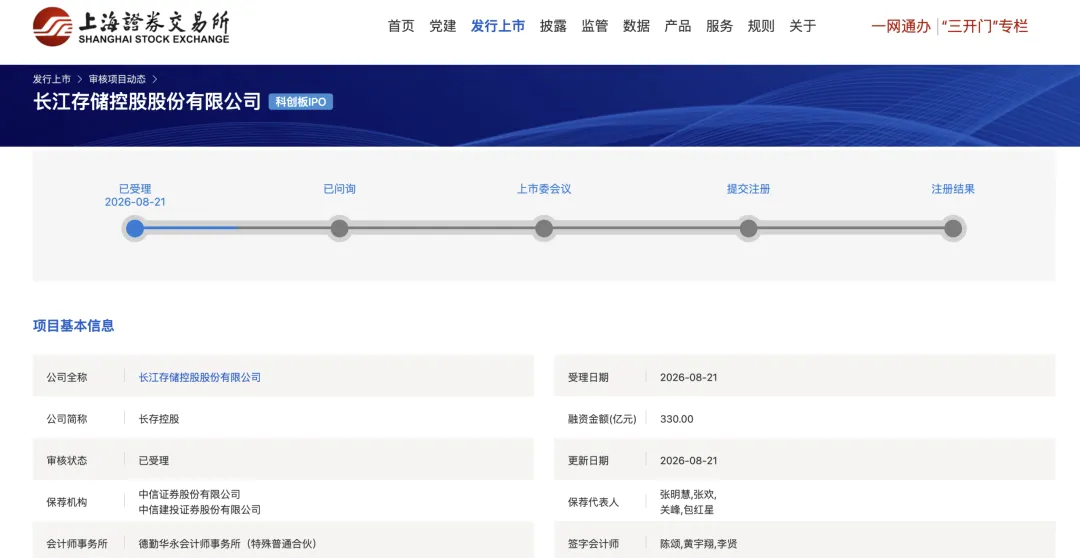Open the 规则 navigation item
This screenshot has height=558, width=1080.
tap(761, 26)
